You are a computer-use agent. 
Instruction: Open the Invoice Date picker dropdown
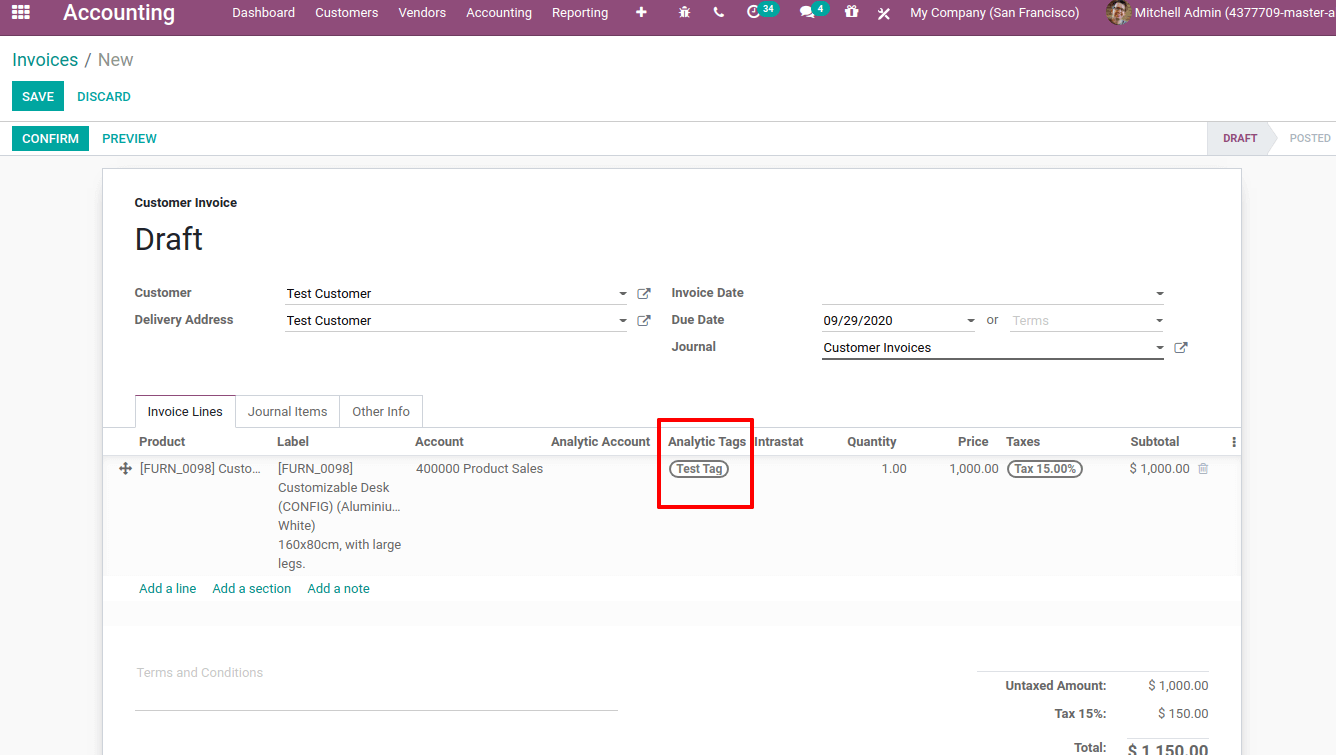[x=1160, y=294]
